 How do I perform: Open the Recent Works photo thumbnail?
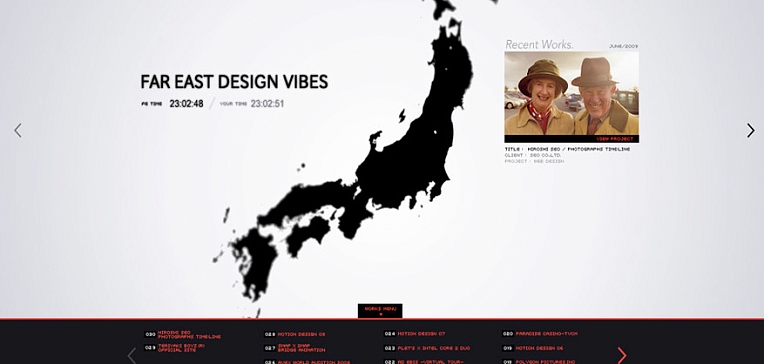click(571, 94)
